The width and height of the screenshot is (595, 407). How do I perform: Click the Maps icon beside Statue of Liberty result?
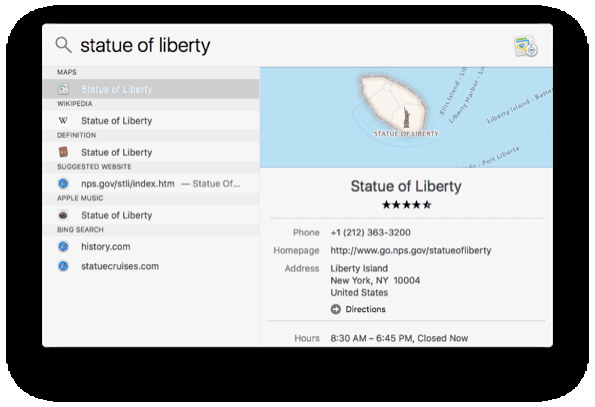tap(63, 89)
